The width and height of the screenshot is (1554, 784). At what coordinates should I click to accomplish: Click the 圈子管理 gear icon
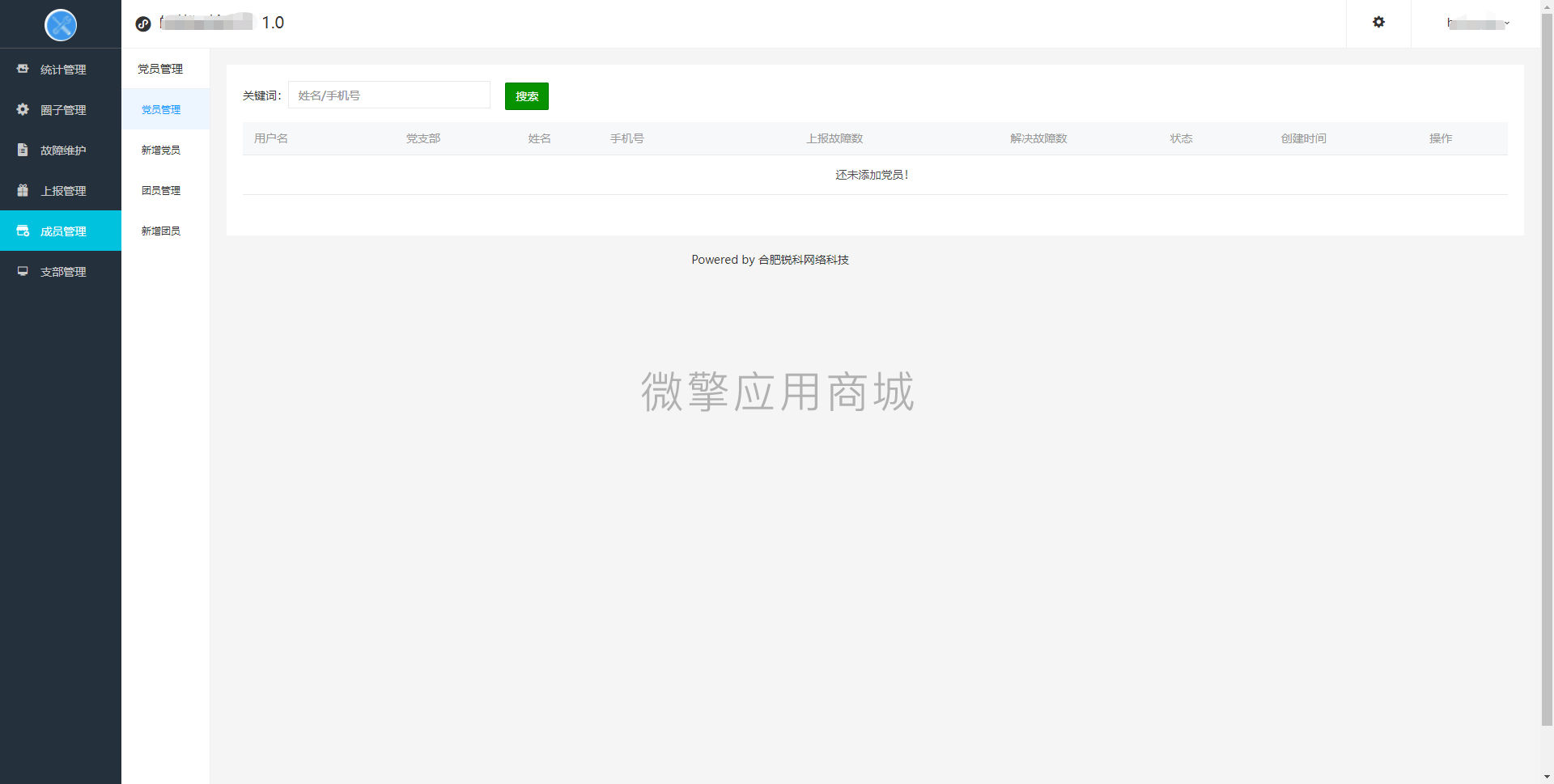23,109
